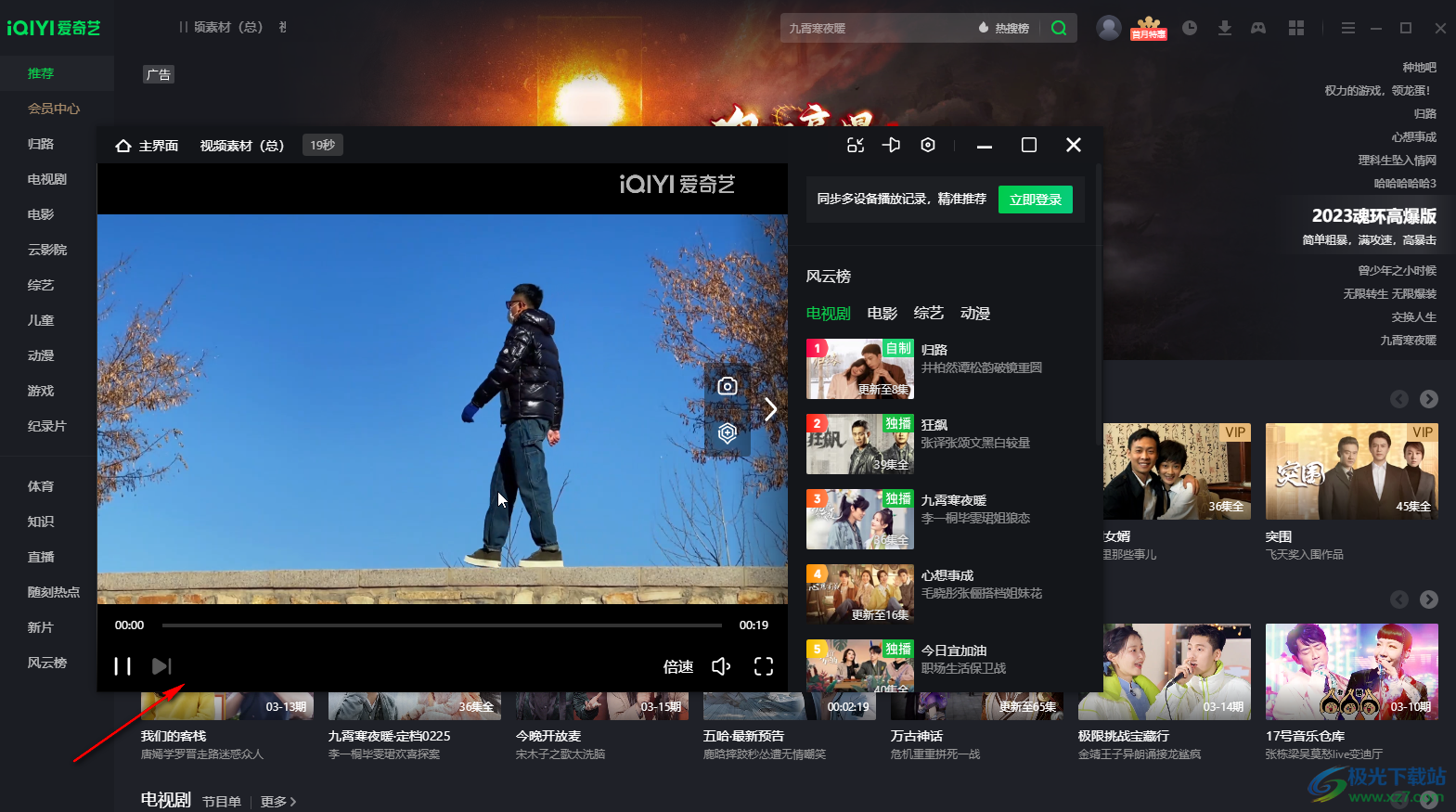Open rank 3 show 九霄寒夜暖 thumbnail

pyautogui.click(x=860, y=519)
